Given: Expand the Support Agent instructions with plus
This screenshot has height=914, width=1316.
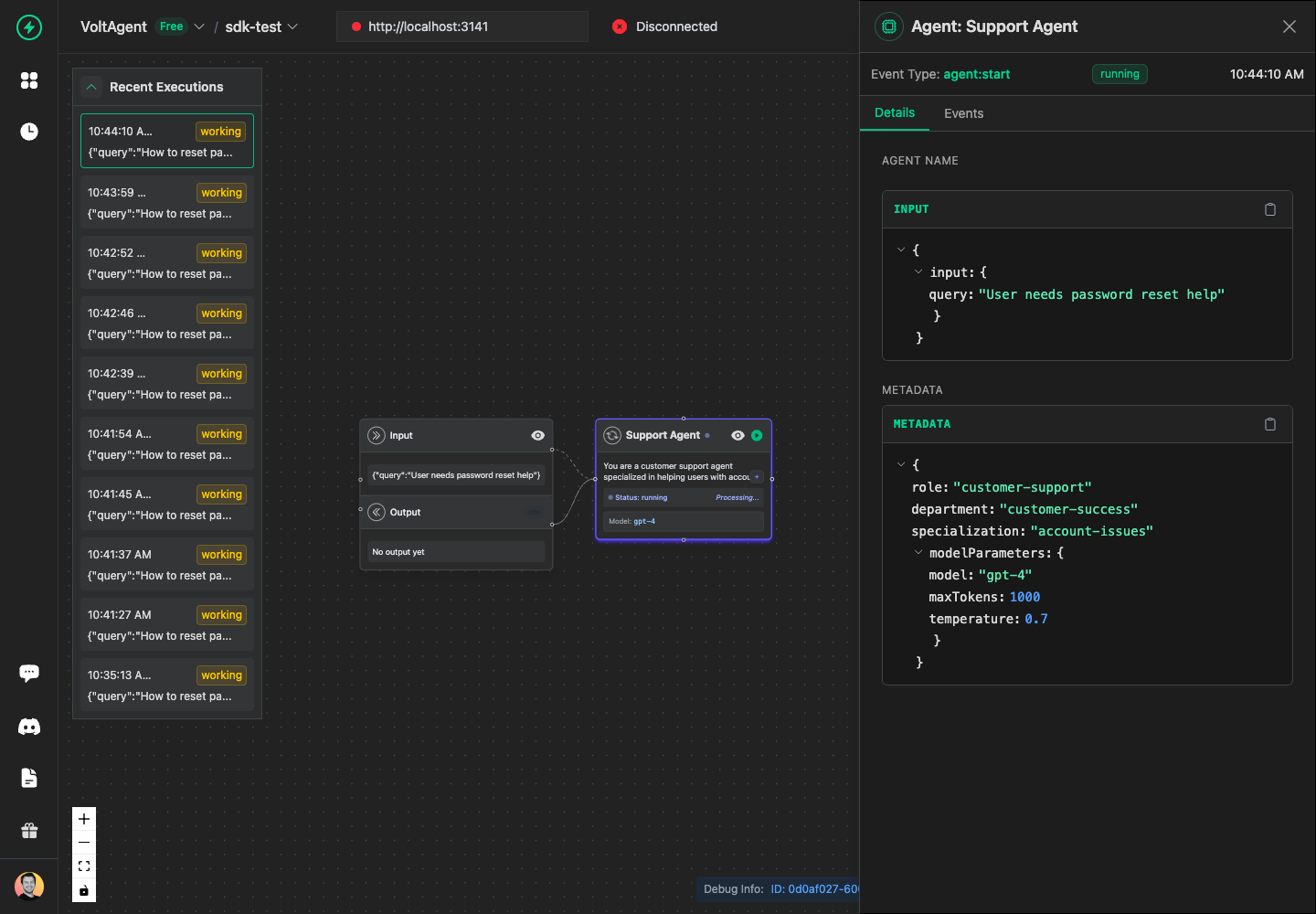Looking at the screenshot, I should [757, 477].
